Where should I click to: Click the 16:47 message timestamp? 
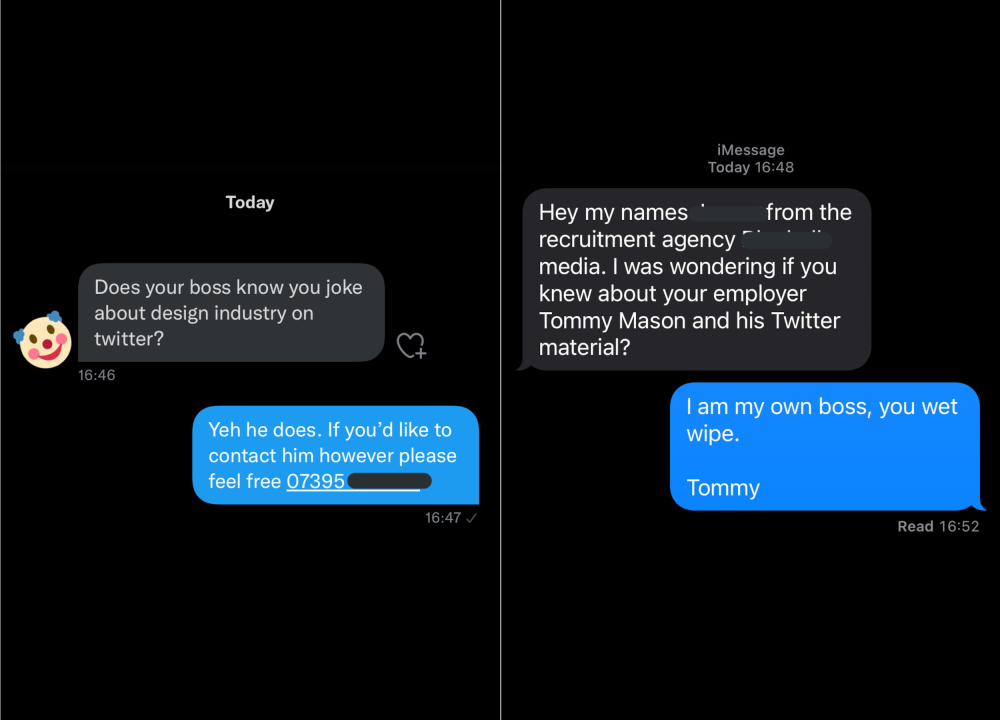442,517
